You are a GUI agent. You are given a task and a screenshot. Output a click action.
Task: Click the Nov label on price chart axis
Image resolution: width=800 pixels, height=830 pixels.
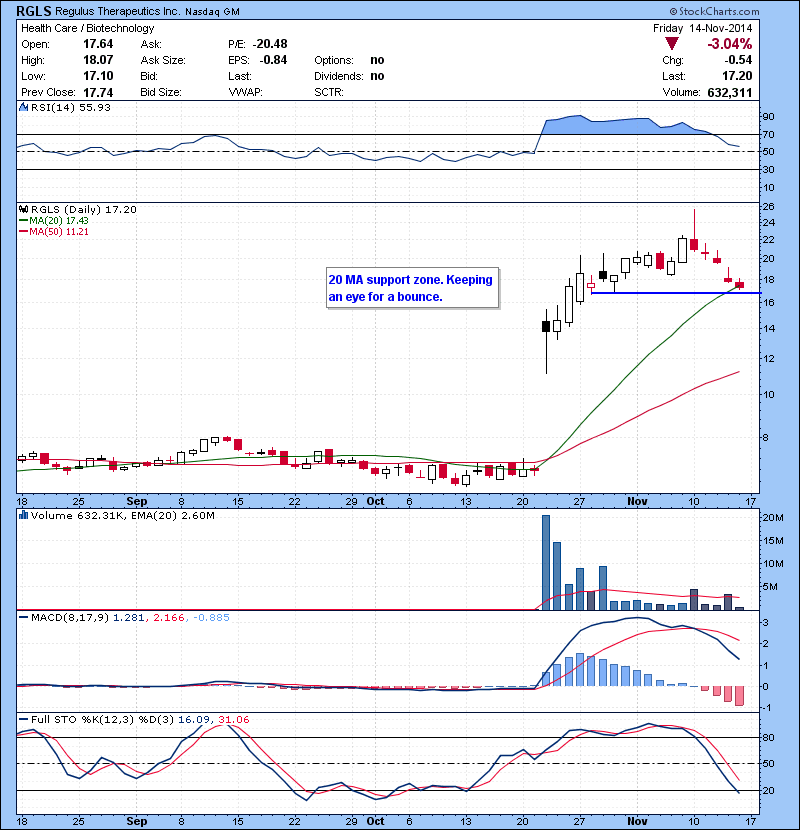(x=637, y=501)
